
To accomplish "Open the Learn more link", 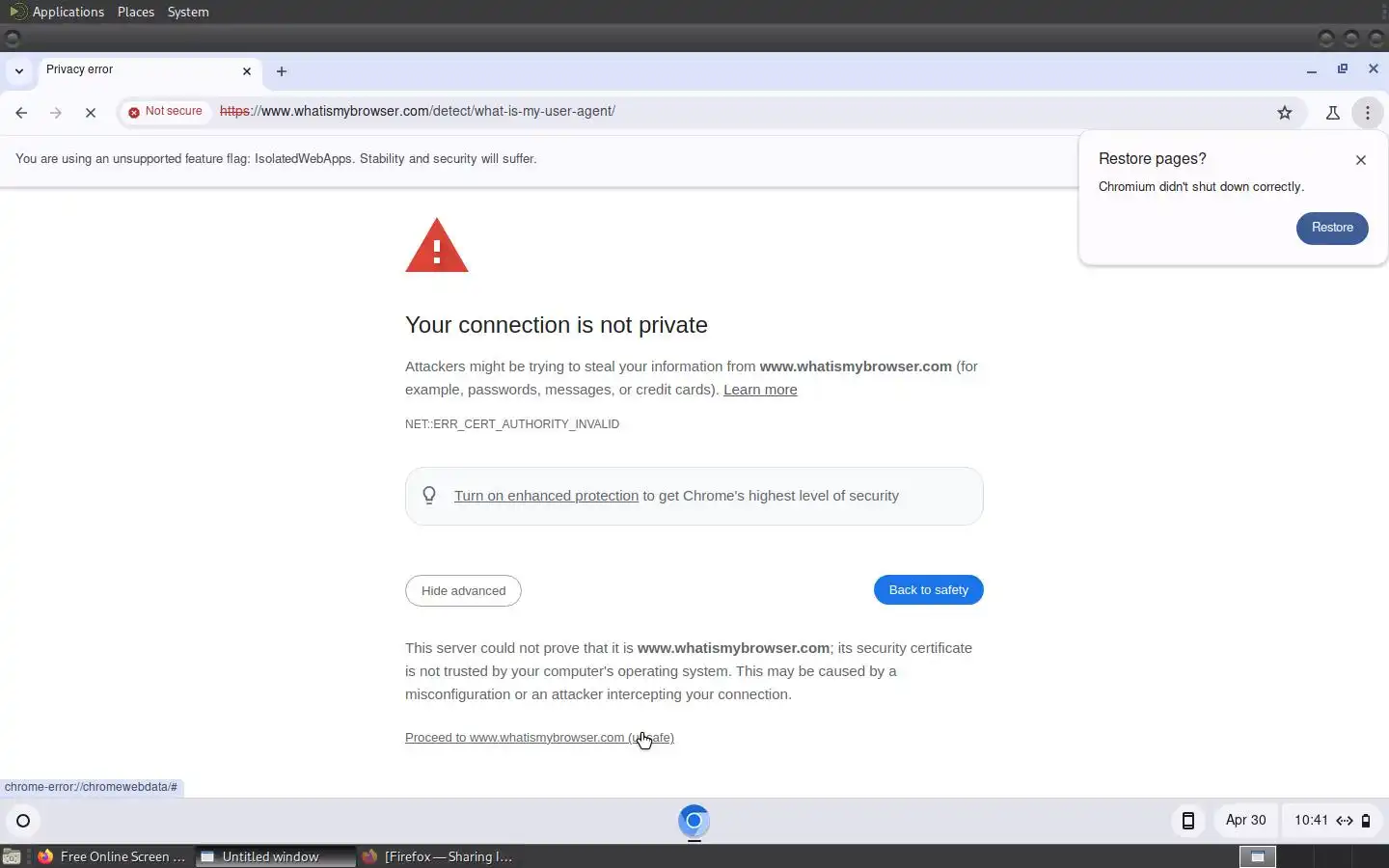I will tap(760, 390).
